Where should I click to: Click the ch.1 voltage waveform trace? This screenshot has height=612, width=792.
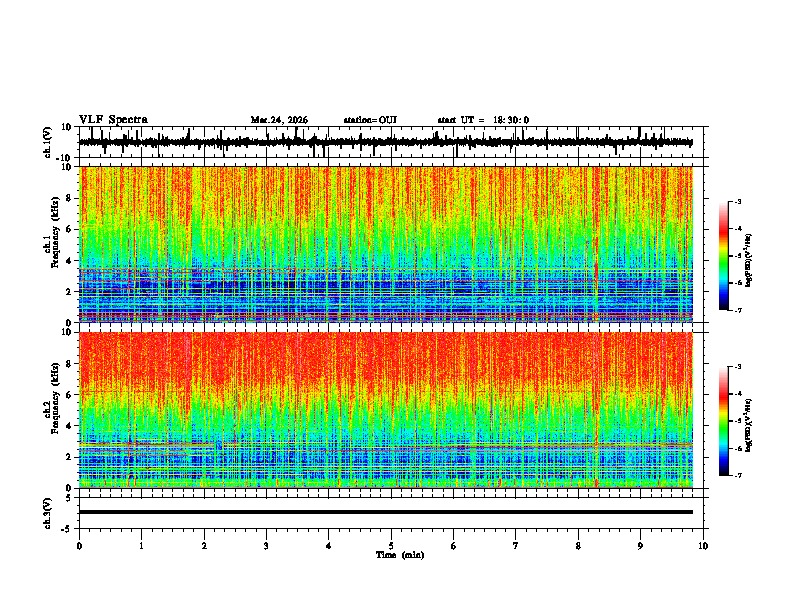coord(385,142)
